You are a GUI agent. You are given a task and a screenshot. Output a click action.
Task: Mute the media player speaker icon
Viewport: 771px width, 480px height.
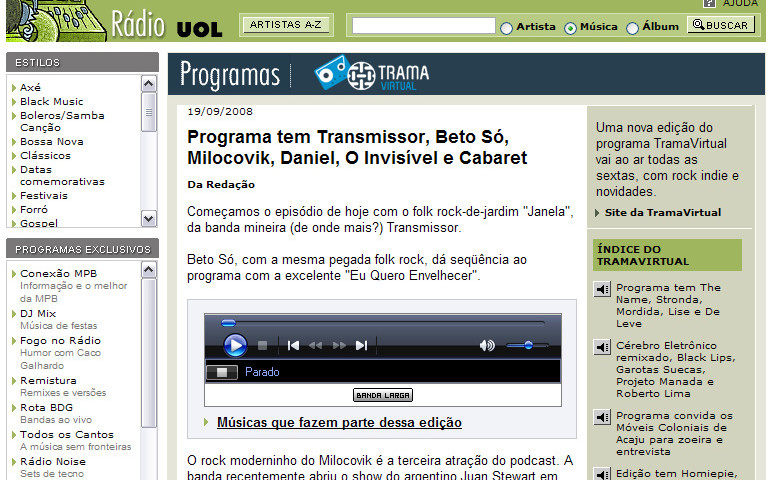click(x=487, y=346)
